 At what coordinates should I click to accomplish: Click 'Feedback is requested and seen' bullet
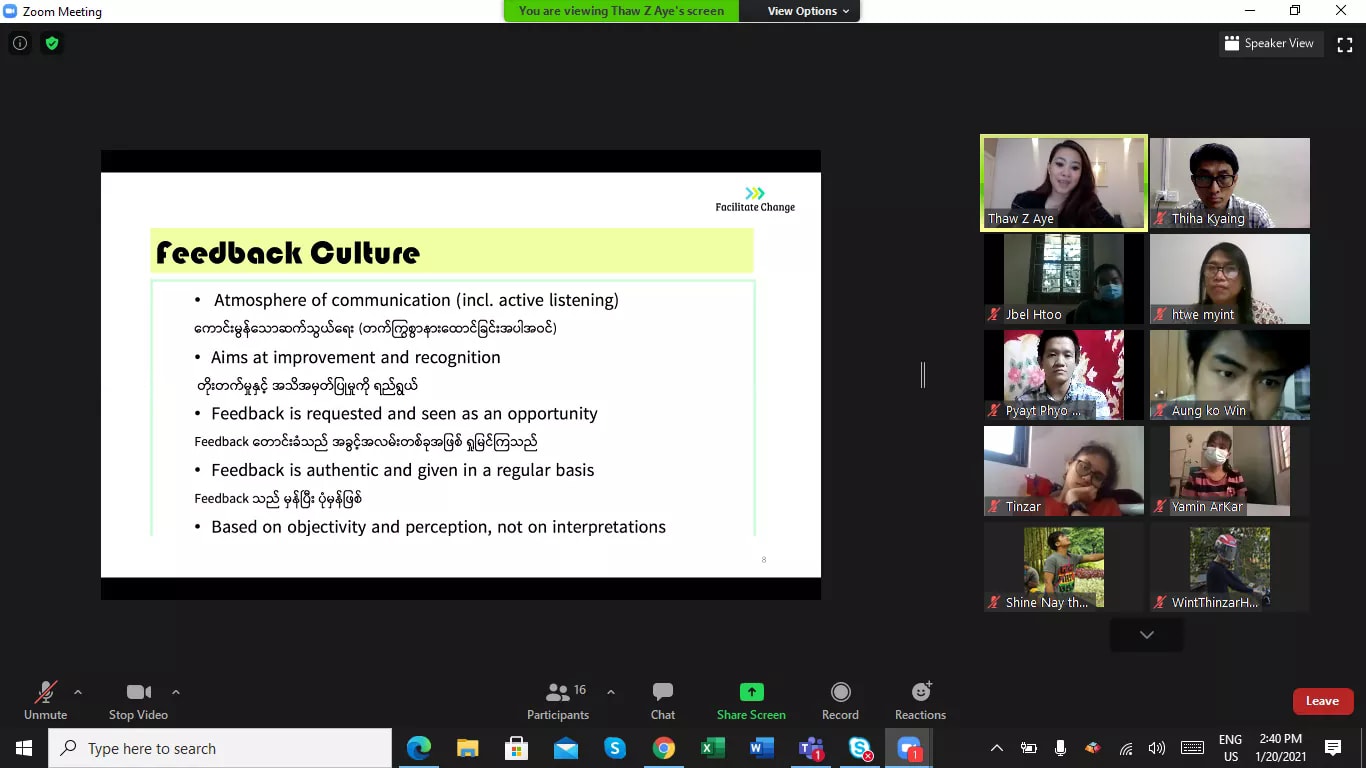tap(404, 414)
